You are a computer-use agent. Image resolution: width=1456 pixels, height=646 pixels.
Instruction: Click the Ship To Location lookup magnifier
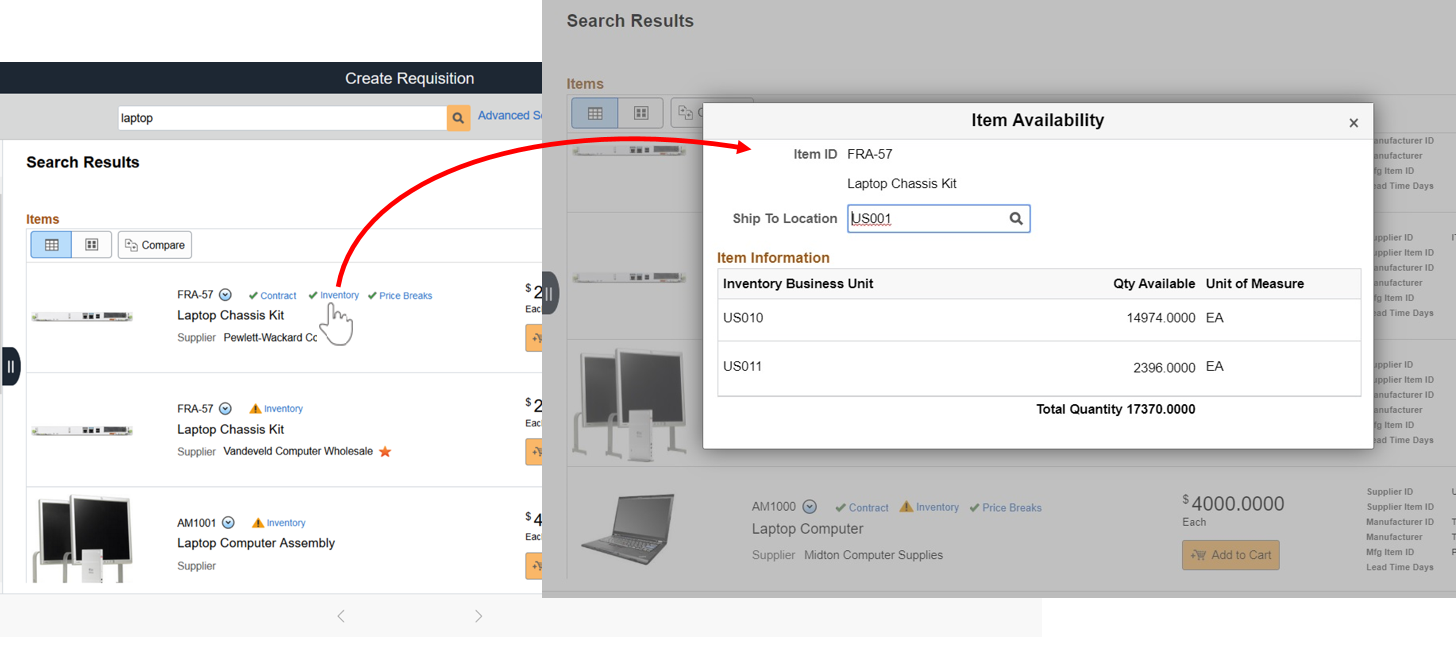(1016, 219)
